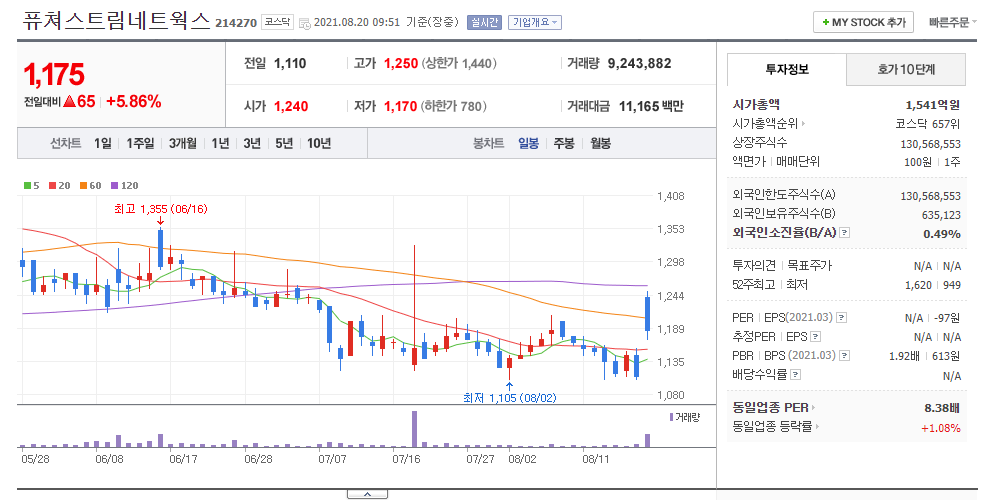Switch to the 투자정보 tab
Screen dimensions: 991x500
pos(787,70)
